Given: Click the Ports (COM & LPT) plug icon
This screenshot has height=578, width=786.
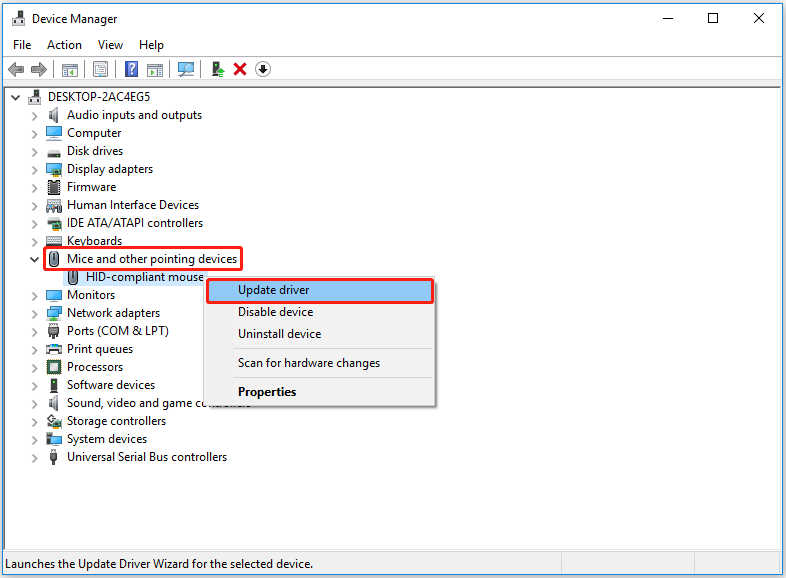Looking at the screenshot, I should 54,331.
